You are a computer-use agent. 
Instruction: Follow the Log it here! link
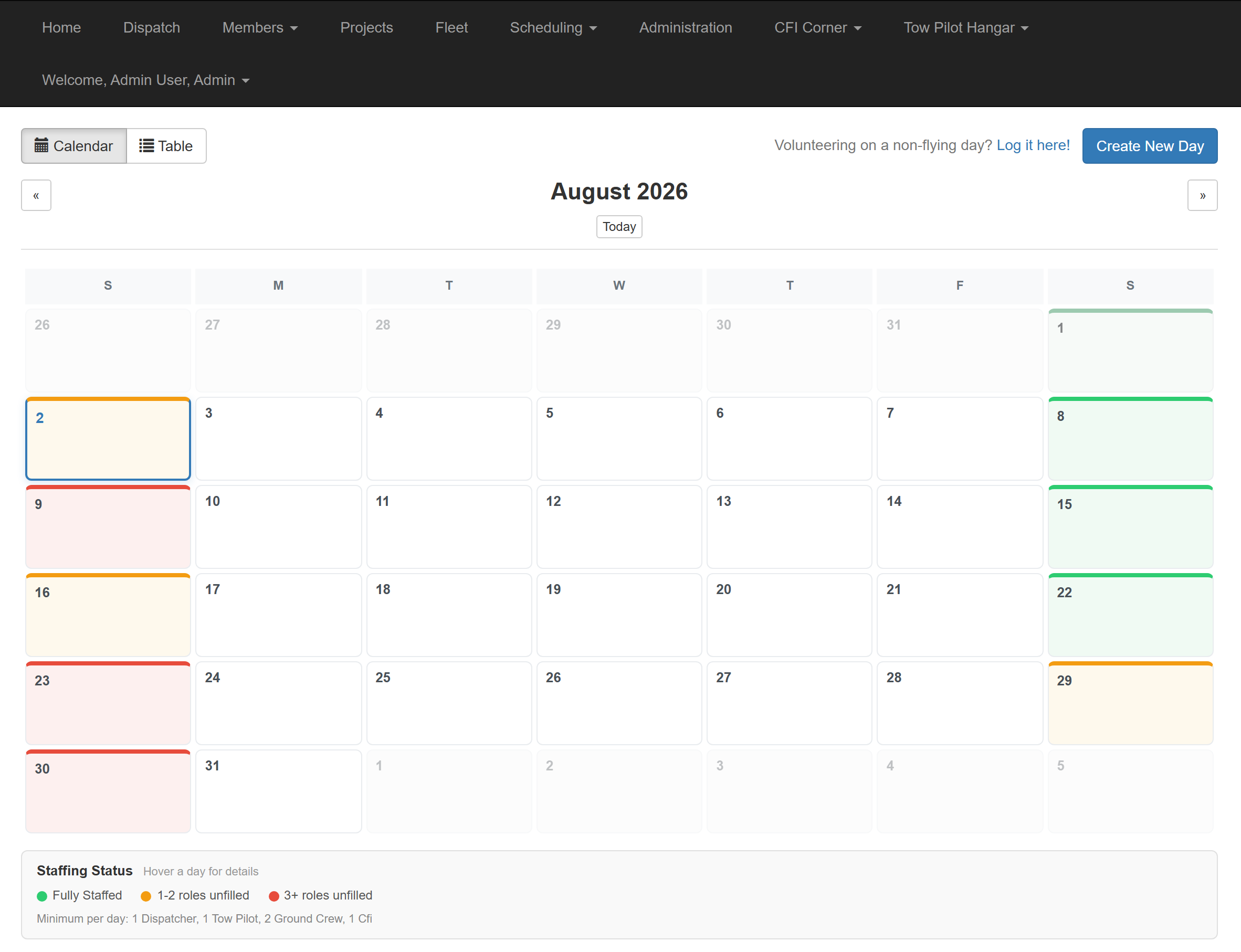click(x=1033, y=145)
